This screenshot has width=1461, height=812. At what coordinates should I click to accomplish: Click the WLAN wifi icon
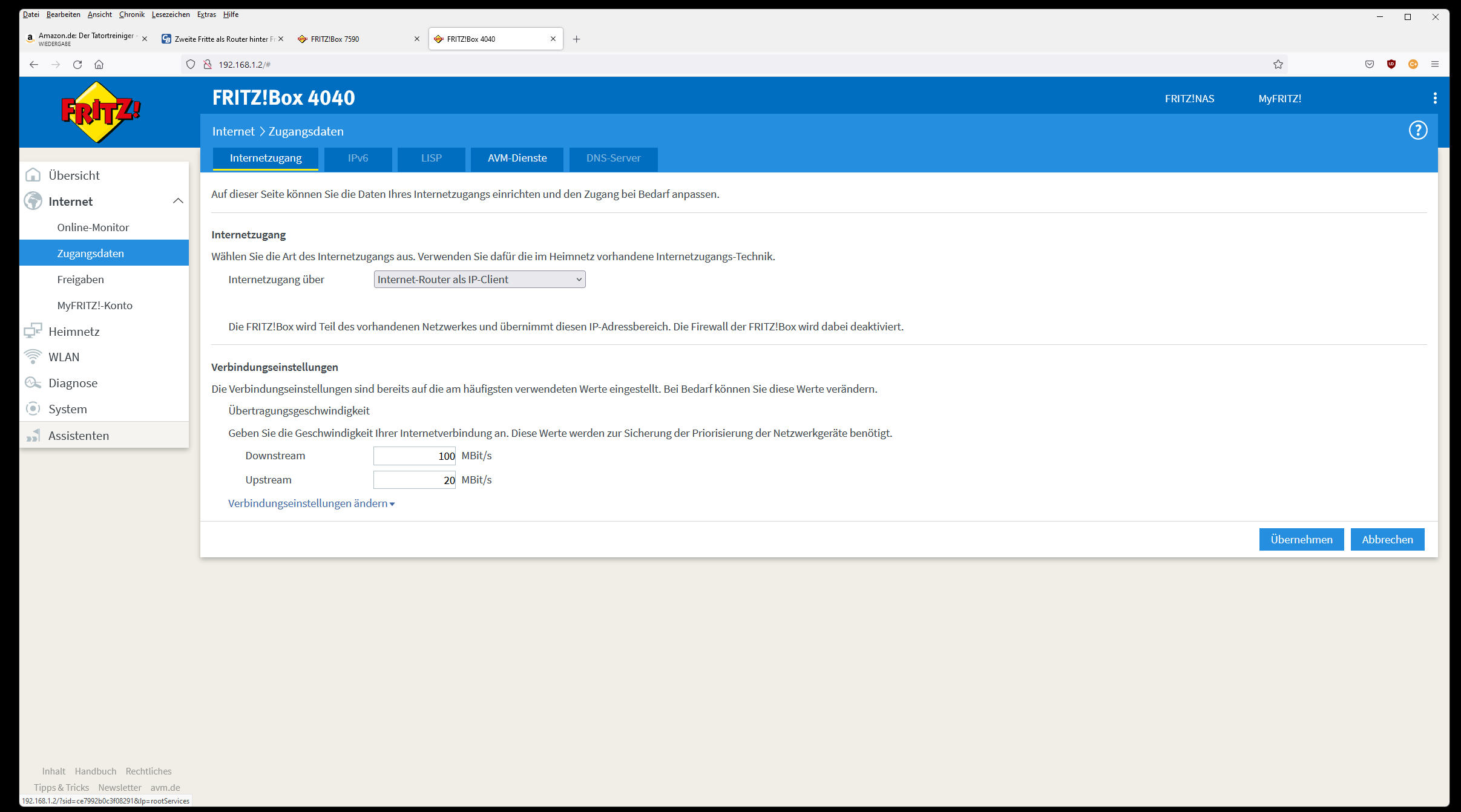click(33, 357)
